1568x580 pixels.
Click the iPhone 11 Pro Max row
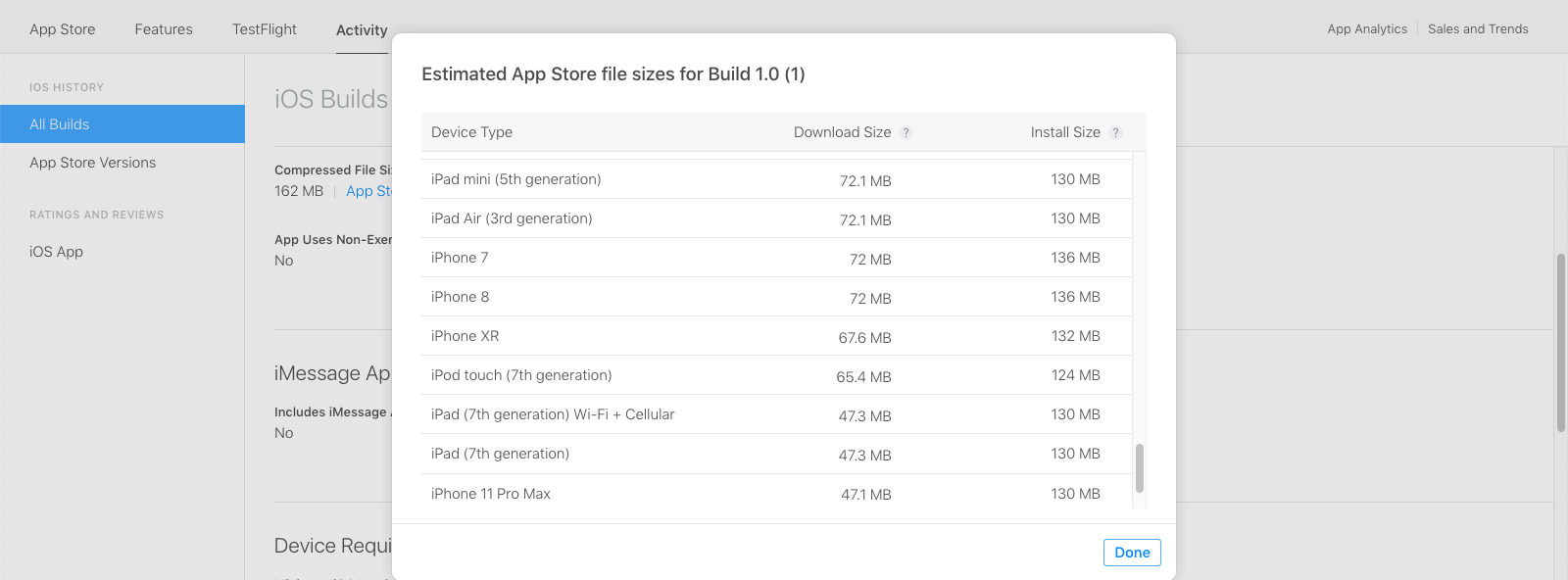[x=776, y=494]
